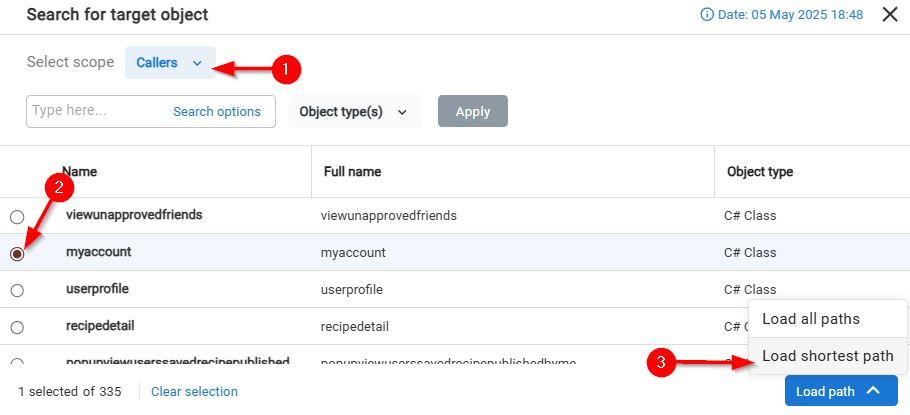Image resolution: width=910 pixels, height=415 pixels.
Task: Click the Clear selection link
Action: [194, 391]
